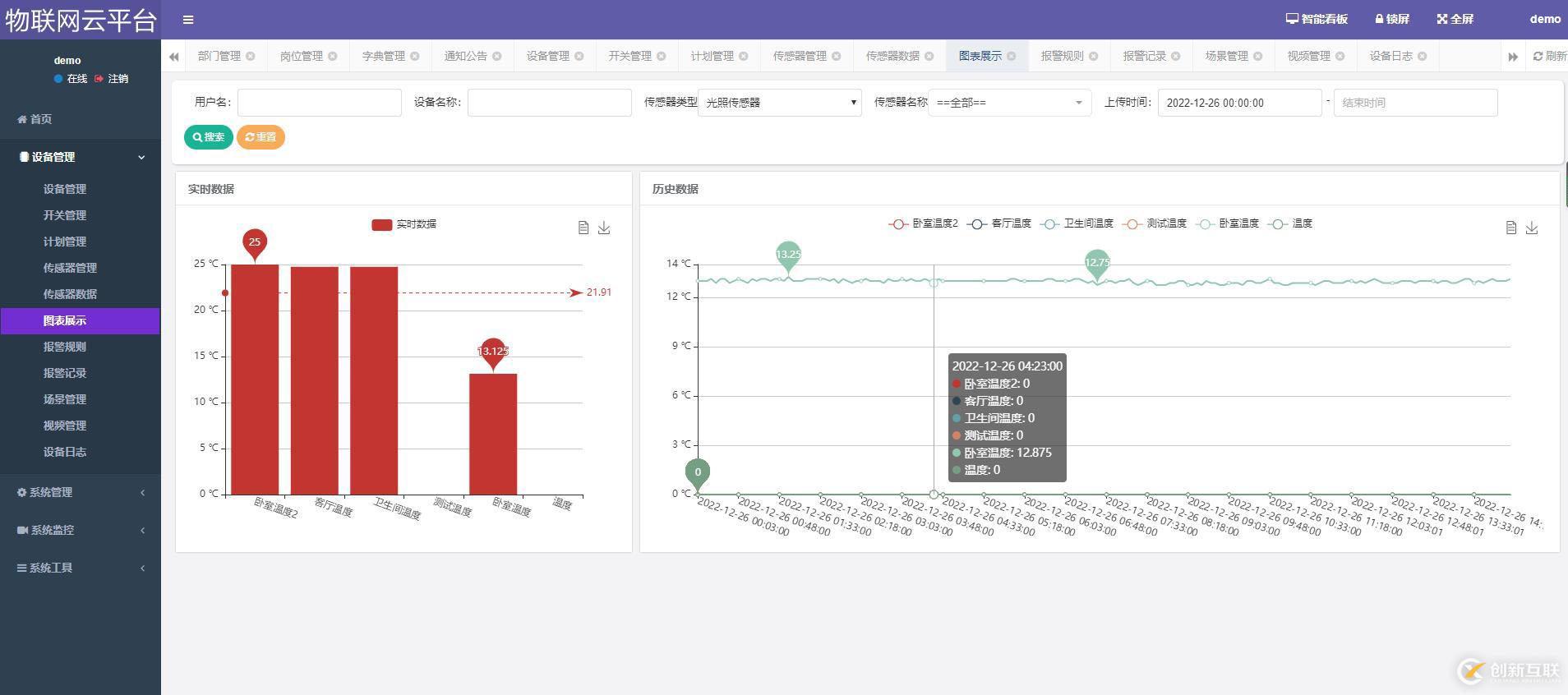Open 开关管理 in sidebar

[x=65, y=215]
